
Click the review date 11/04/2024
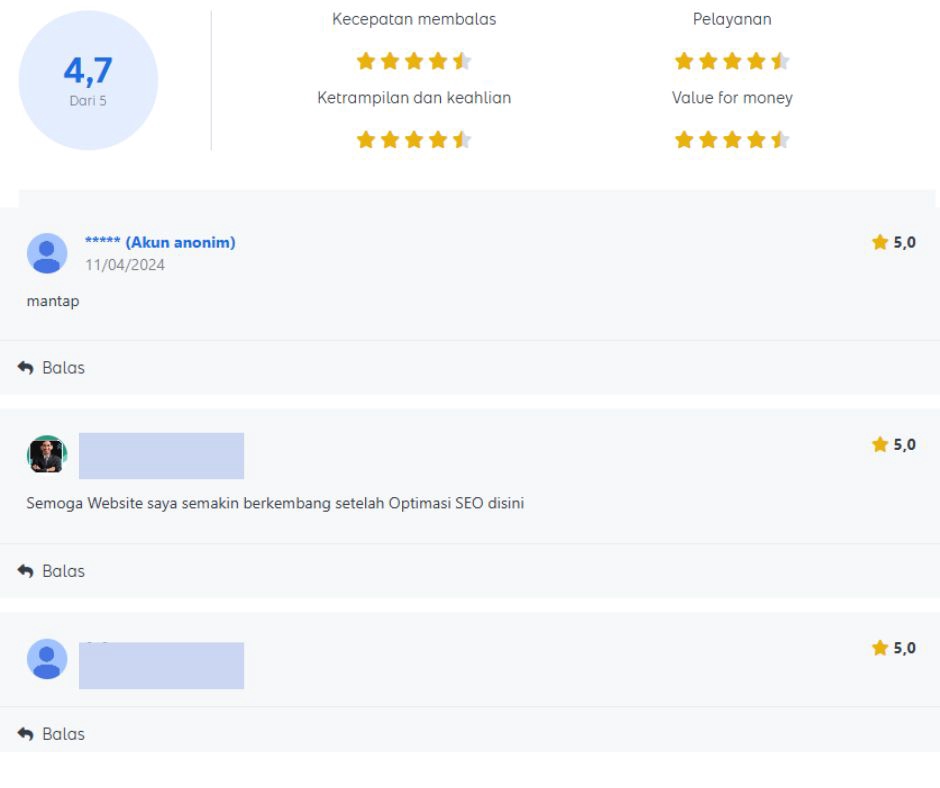coord(124,266)
